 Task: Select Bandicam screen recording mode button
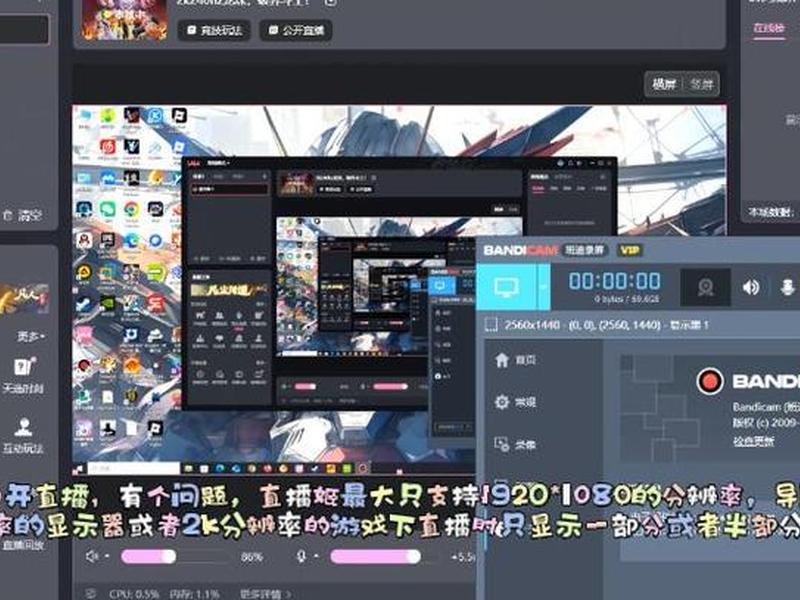(506, 287)
